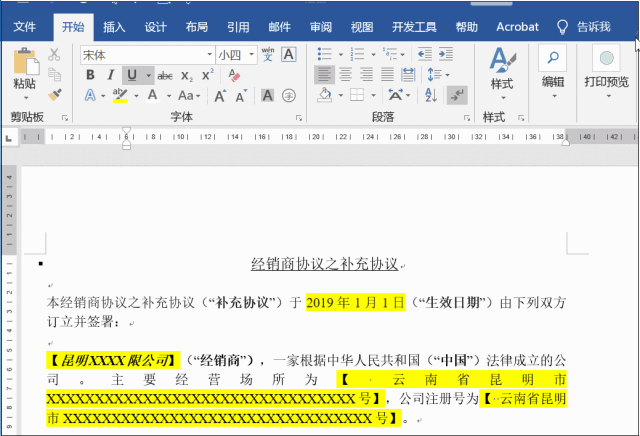Click the borders grid icon
640x436 pixels.
click(x=357, y=96)
